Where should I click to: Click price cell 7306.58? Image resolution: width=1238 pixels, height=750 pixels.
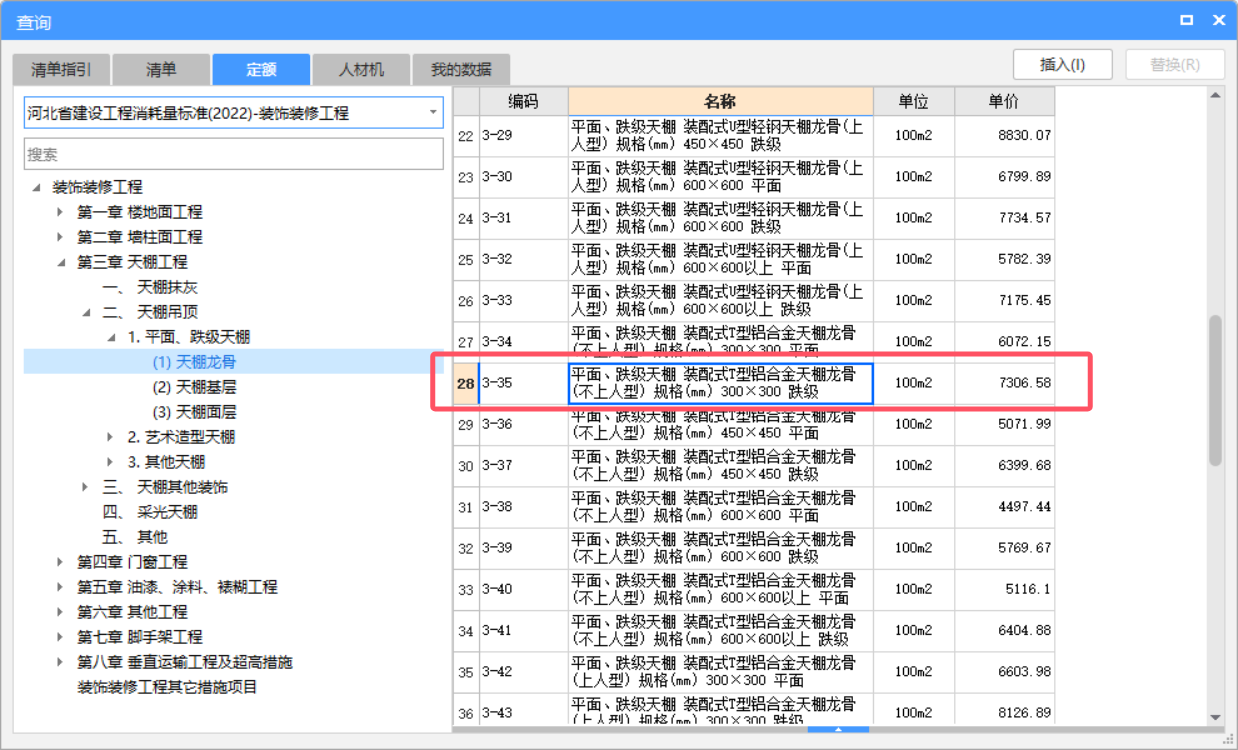click(1004, 383)
